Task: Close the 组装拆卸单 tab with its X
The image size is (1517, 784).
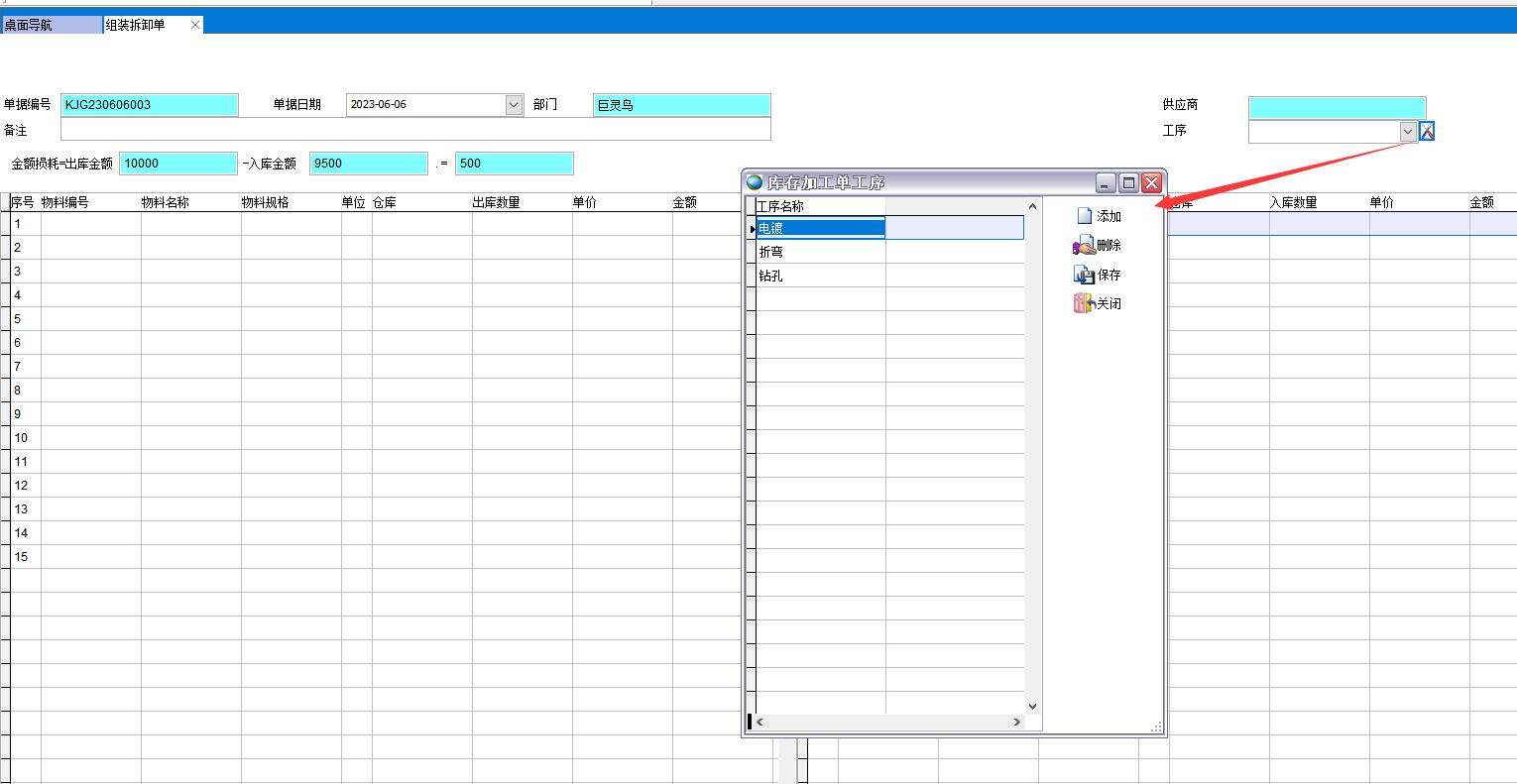Action: point(195,25)
